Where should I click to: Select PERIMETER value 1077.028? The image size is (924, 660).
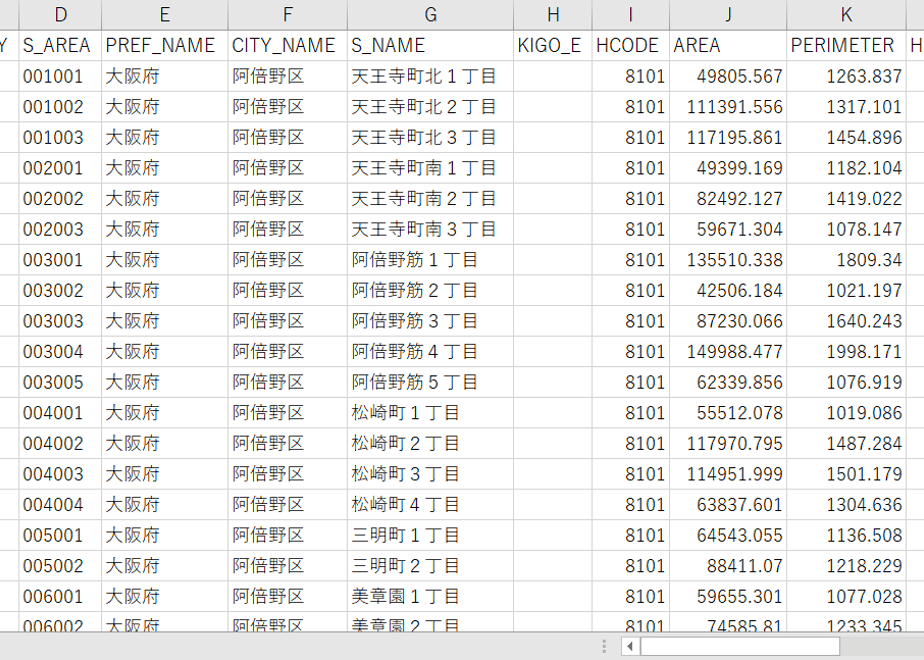click(x=846, y=597)
